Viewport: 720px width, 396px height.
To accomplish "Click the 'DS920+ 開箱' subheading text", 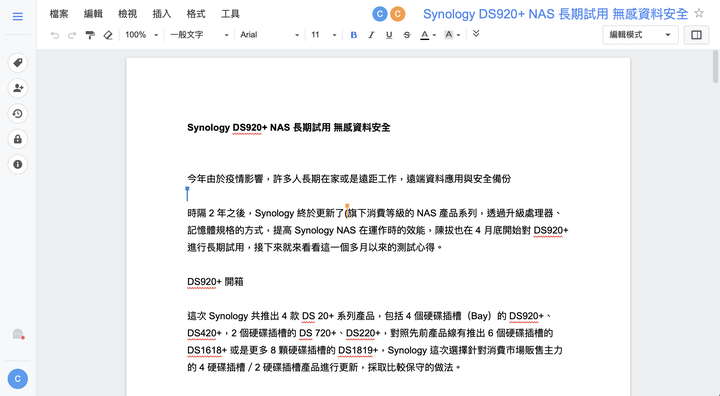I will pyautogui.click(x=215, y=282).
